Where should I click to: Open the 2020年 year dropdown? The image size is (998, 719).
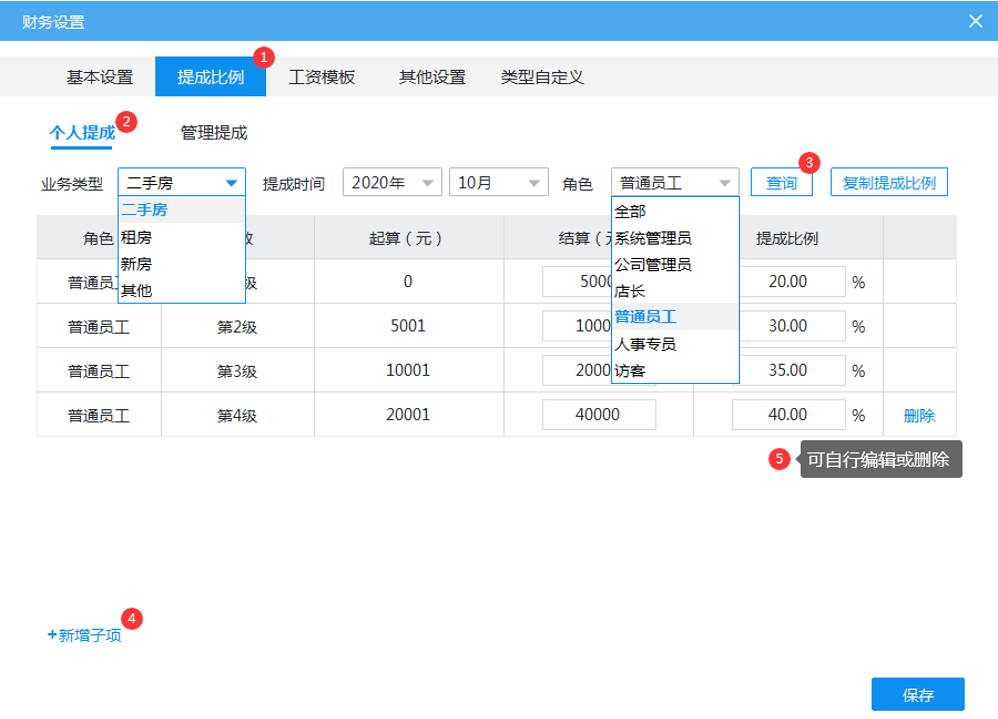392,183
